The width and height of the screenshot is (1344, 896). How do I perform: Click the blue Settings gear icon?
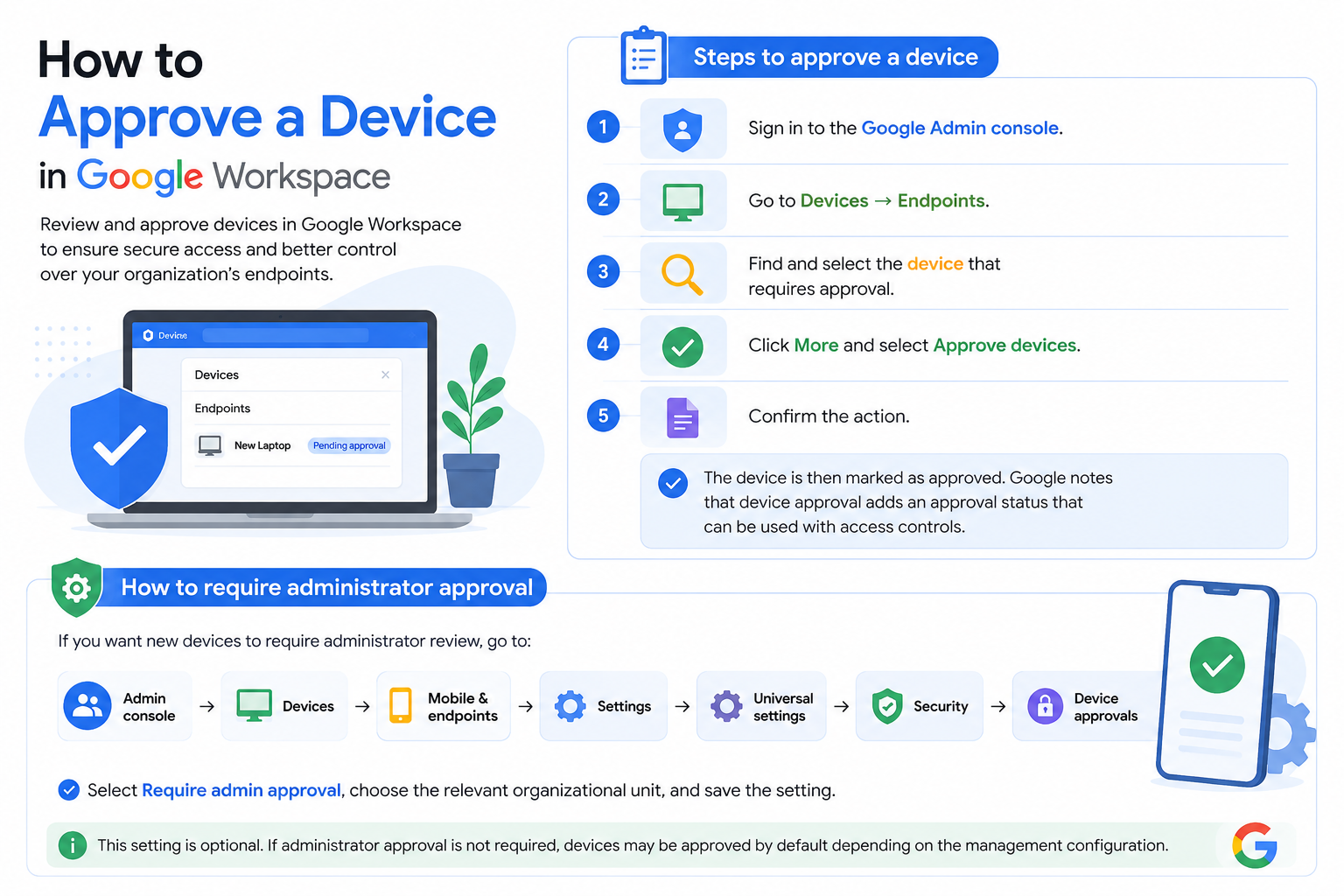[570, 705]
